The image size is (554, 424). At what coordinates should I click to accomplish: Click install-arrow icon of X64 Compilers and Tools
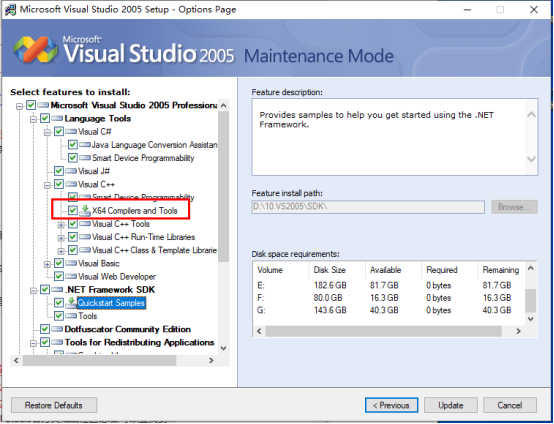pyautogui.click(x=85, y=211)
